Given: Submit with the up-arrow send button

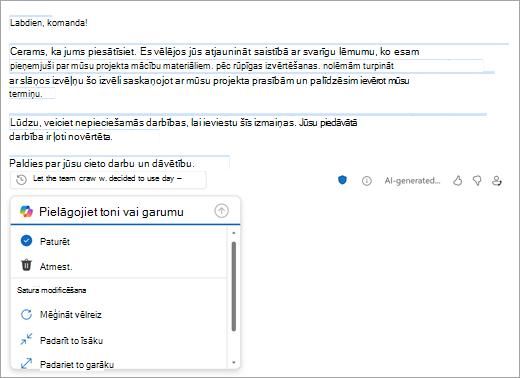Looking at the screenshot, I should tap(221, 211).
